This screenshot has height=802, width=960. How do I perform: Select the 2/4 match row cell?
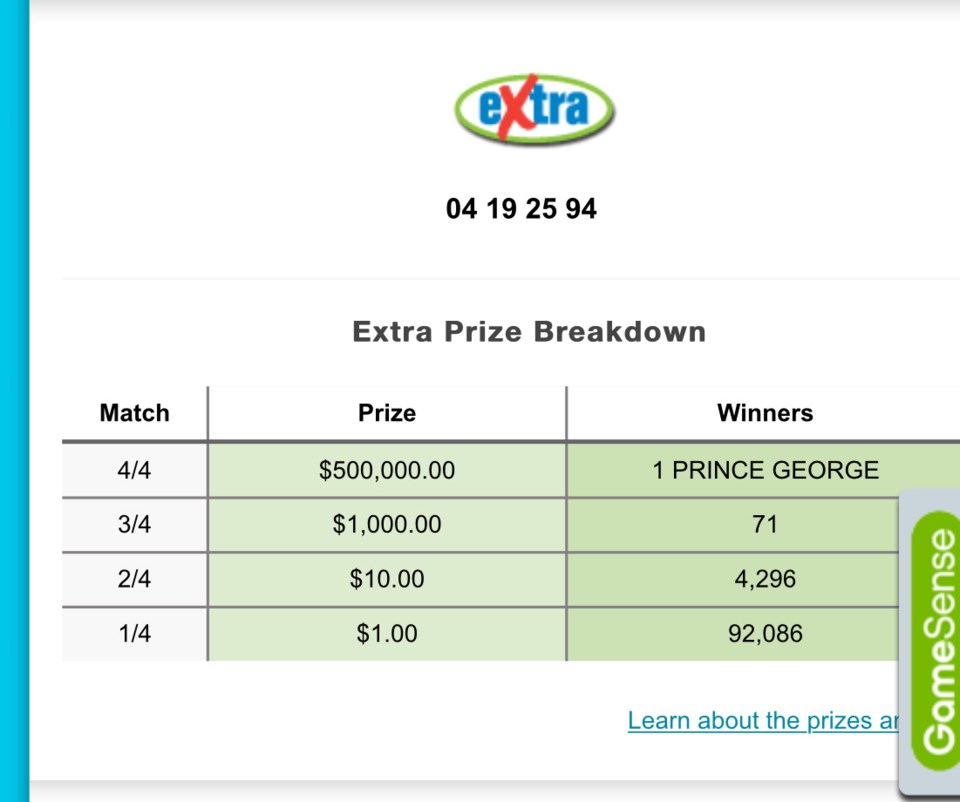(135, 579)
